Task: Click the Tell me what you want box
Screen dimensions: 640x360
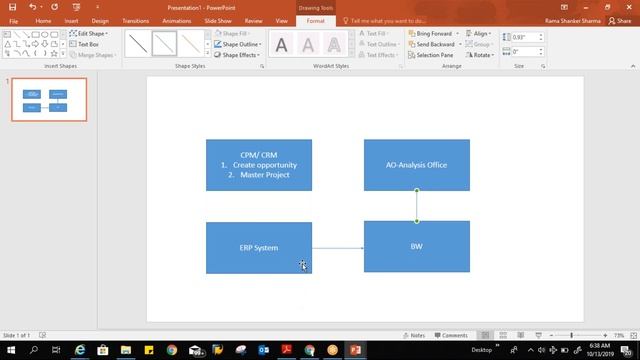Action: tap(384, 21)
